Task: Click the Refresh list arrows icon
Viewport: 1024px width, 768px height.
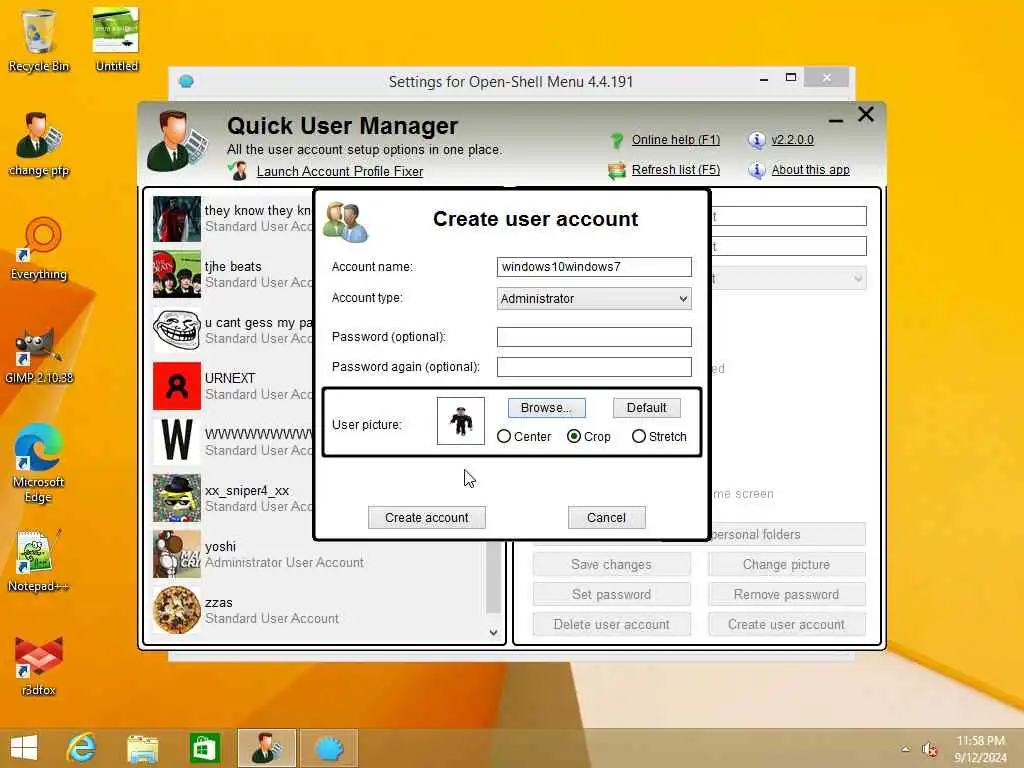Action: pyautogui.click(x=616, y=170)
